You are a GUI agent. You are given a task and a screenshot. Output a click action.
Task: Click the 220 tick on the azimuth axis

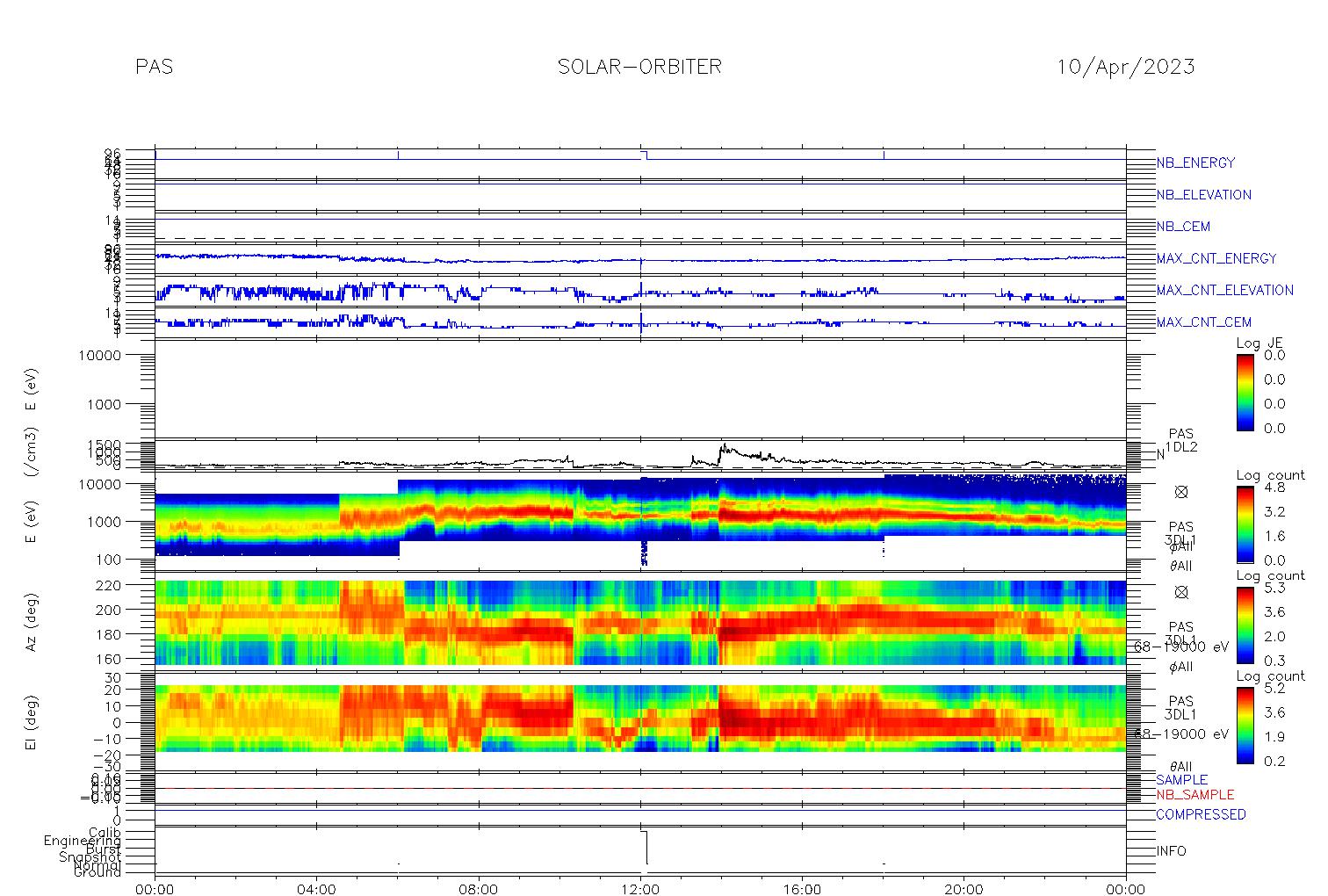111,584
